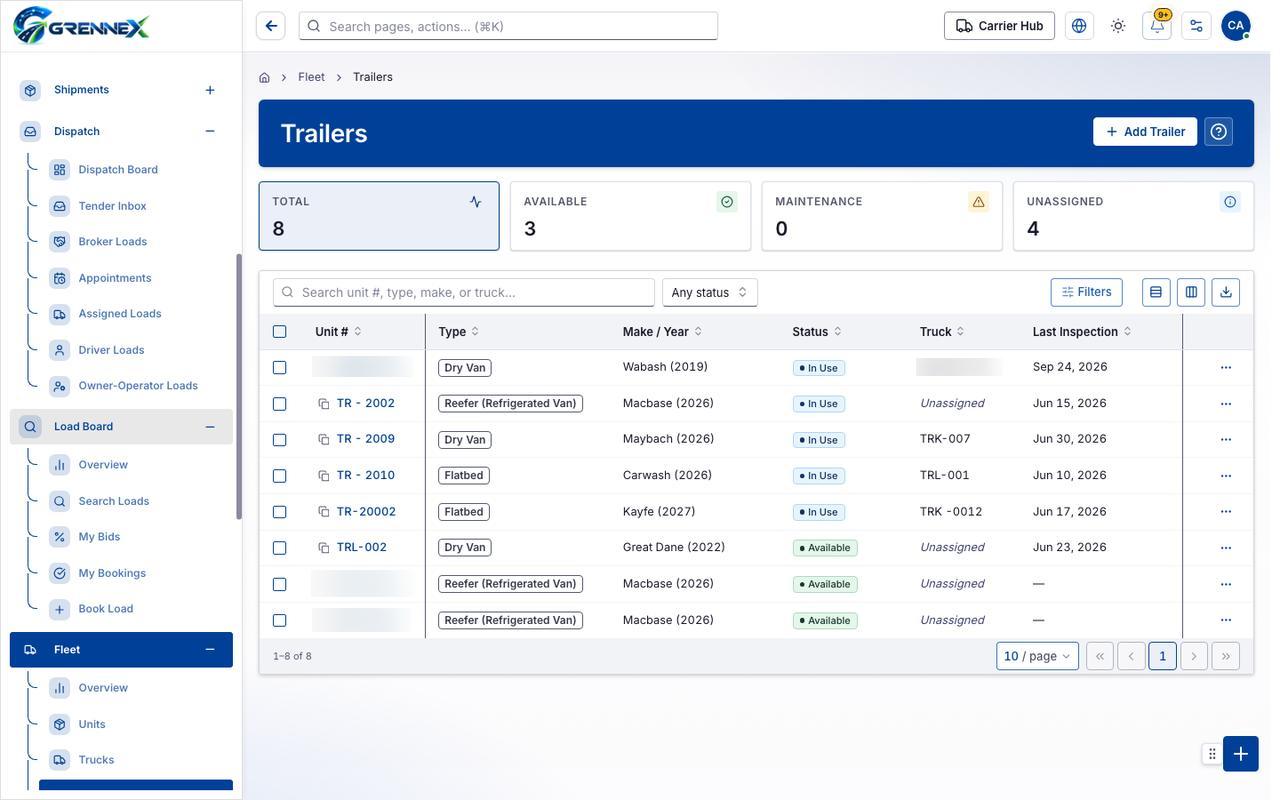
Task: Collapse the Dispatch sidebar section
Action: tap(210, 131)
